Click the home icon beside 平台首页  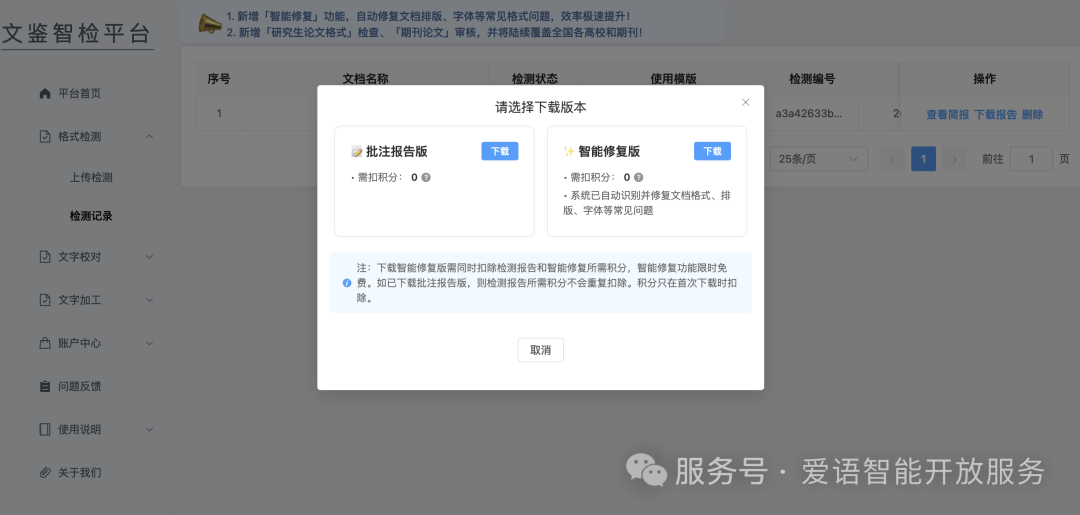coord(44,94)
